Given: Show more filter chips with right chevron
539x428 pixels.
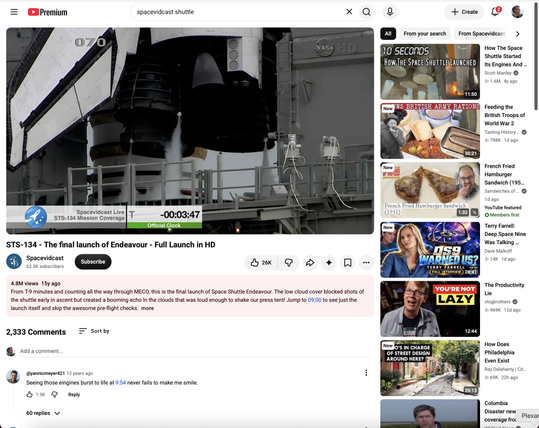Looking at the screenshot, I should click(x=517, y=34).
